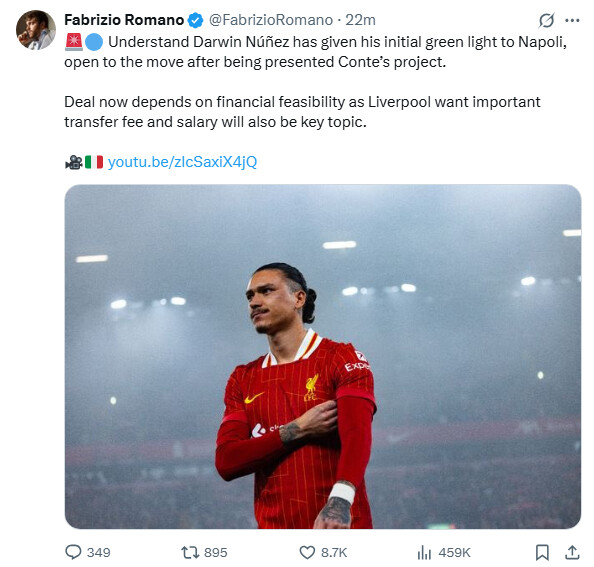Click the display name Fabrizio Romano
The image size is (594, 567).
124,20
